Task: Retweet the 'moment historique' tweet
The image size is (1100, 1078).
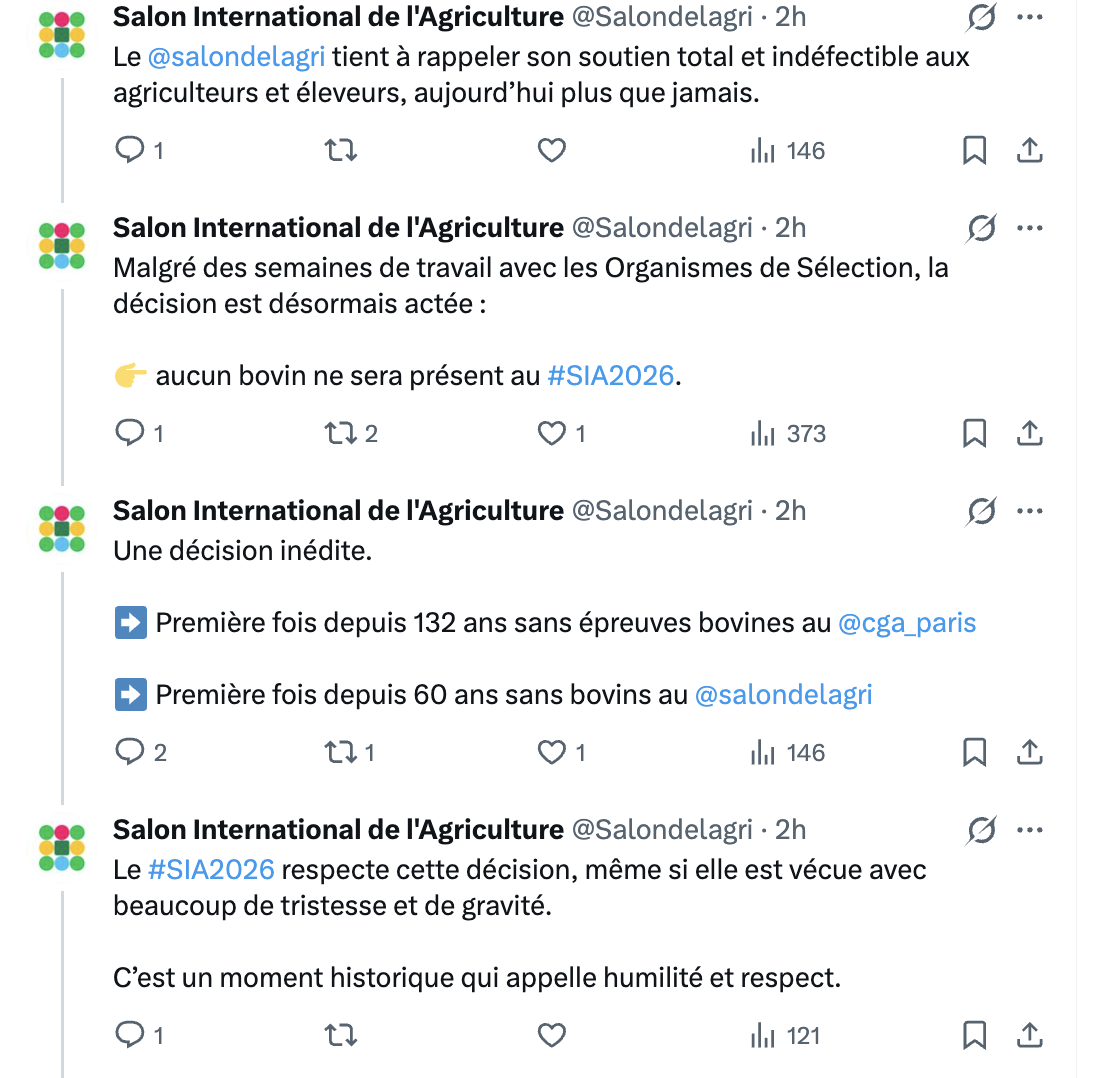Action: 341,1035
